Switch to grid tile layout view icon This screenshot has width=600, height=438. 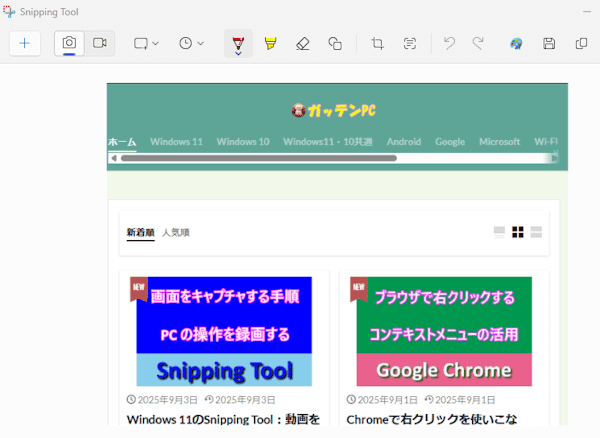[x=518, y=232]
